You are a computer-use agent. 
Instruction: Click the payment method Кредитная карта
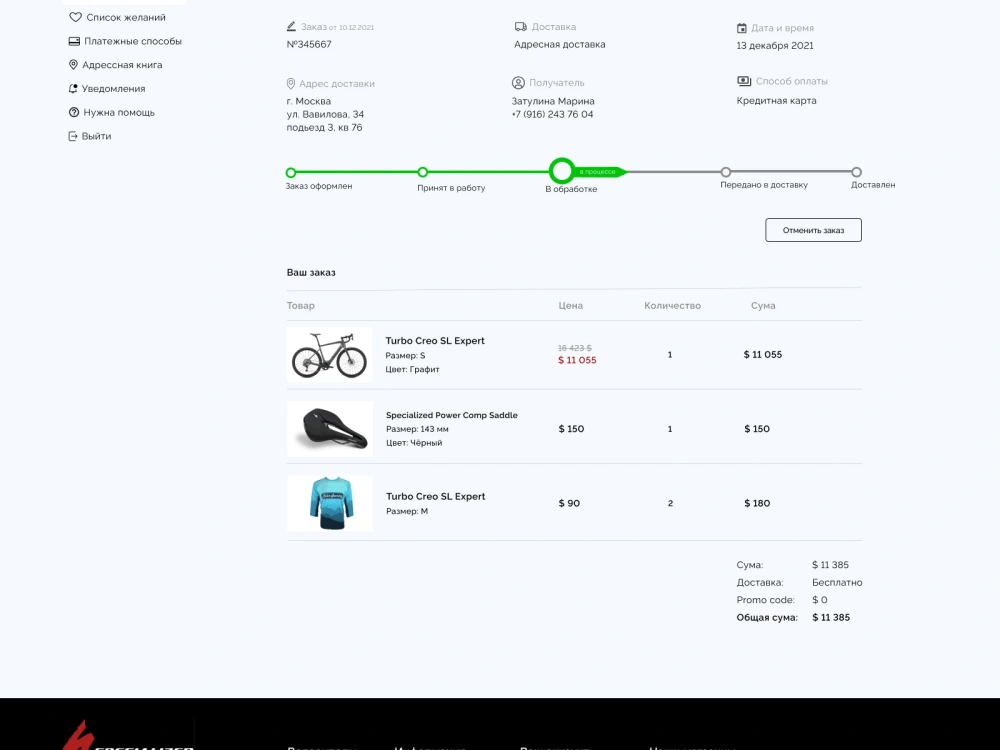point(776,100)
